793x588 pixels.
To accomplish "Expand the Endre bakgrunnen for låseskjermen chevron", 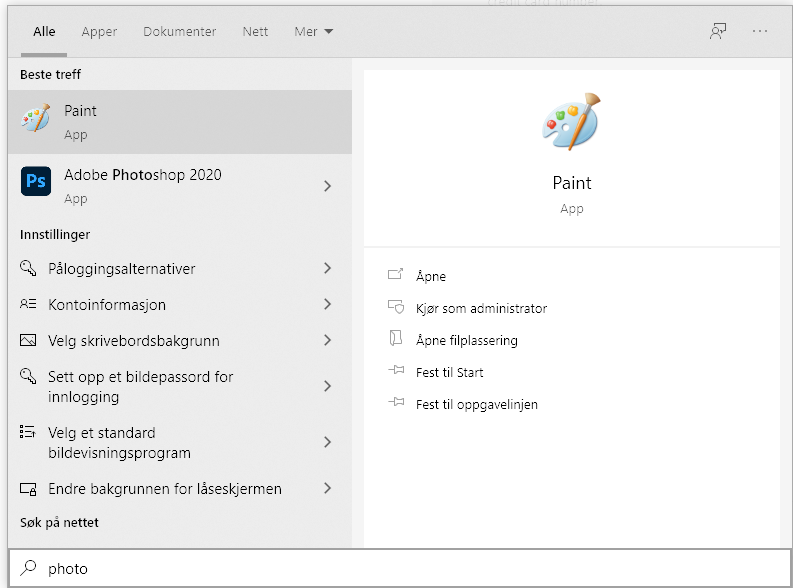I will pos(327,488).
